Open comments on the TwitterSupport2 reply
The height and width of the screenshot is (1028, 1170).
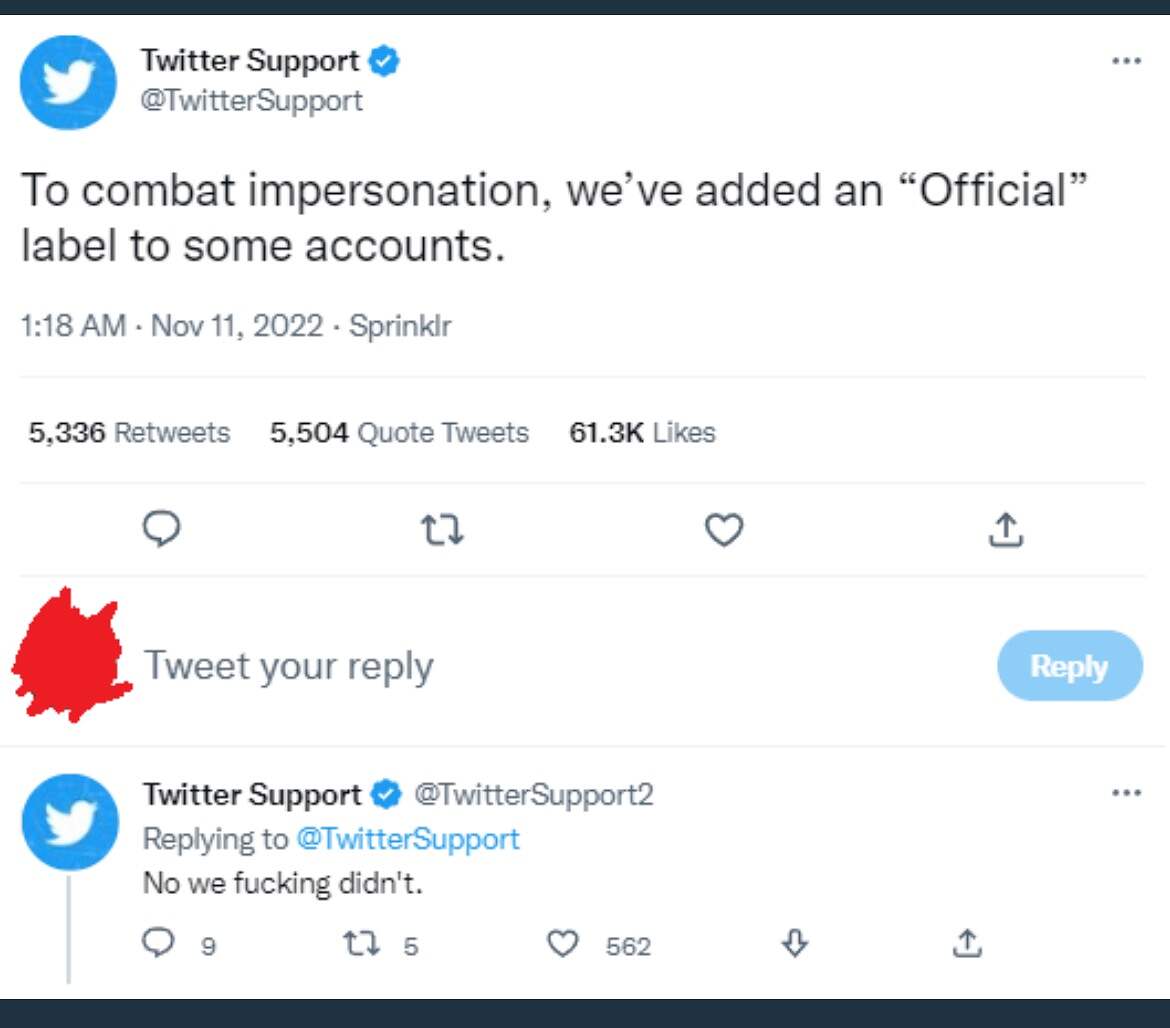(158, 943)
